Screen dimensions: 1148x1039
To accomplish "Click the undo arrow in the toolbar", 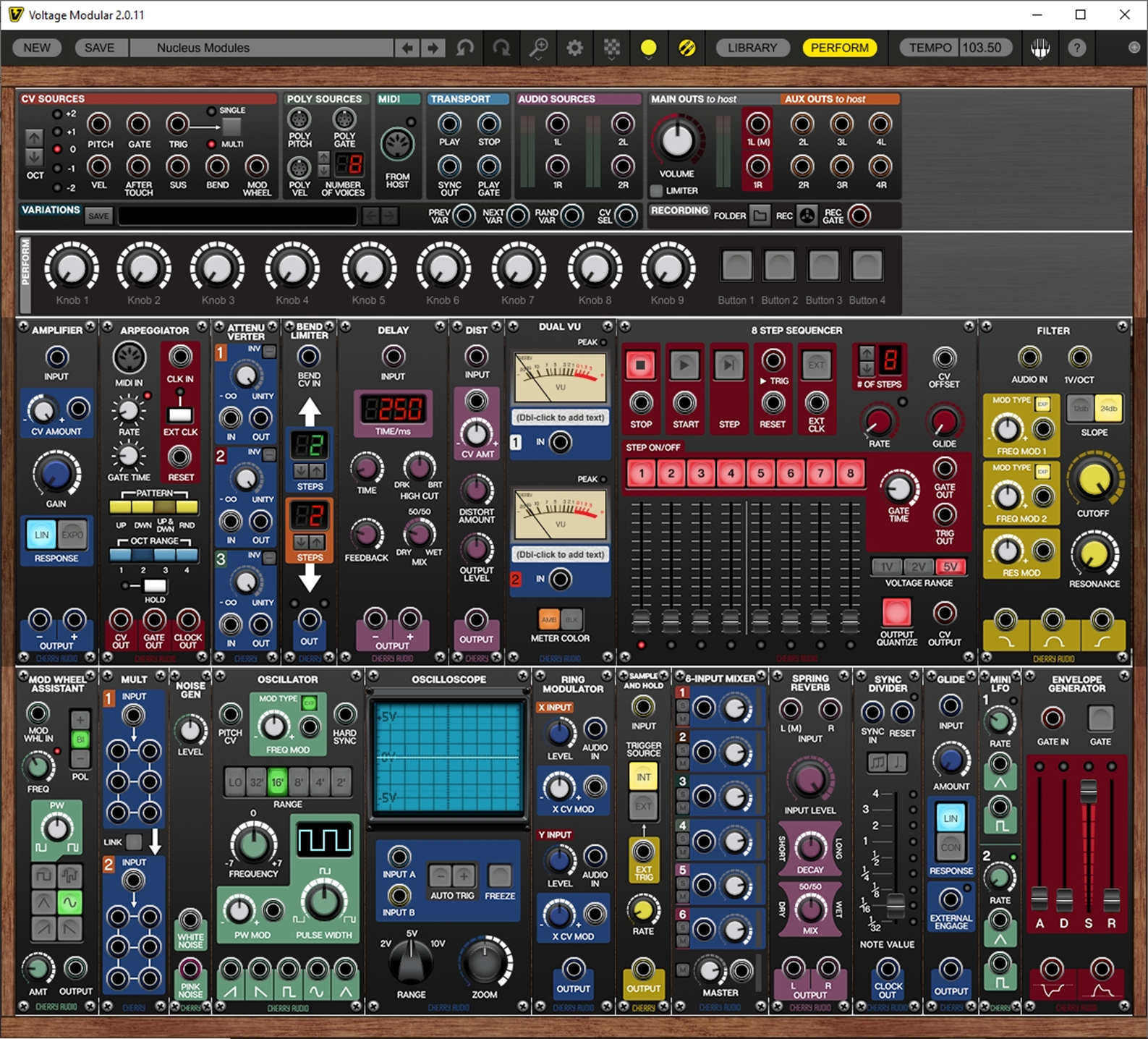I will point(465,48).
